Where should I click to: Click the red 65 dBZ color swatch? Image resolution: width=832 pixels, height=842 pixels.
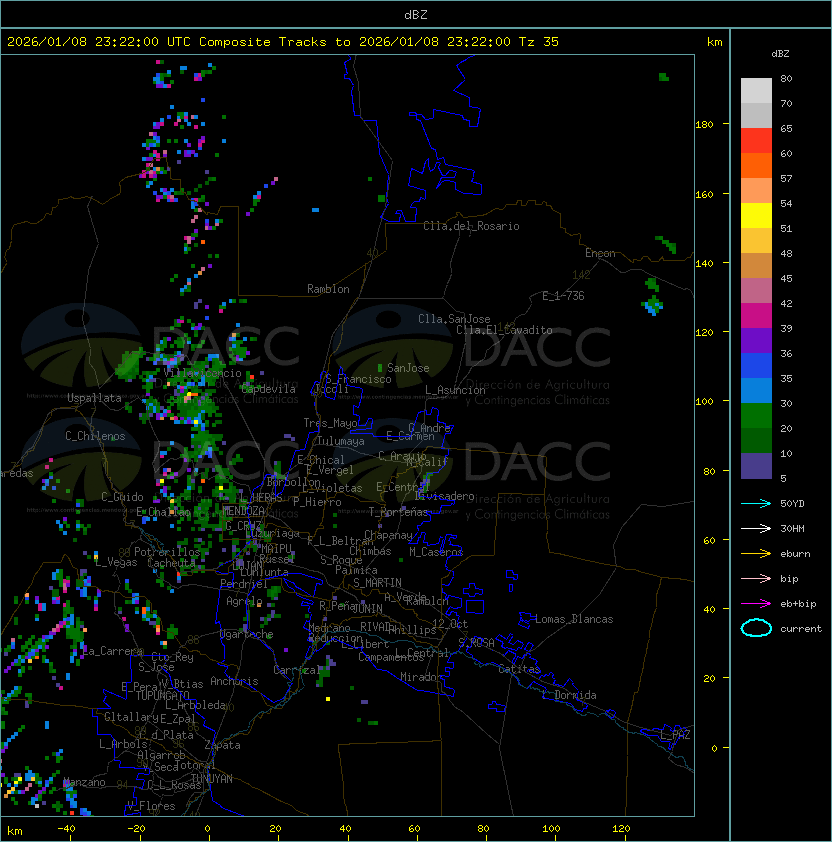[x=756, y=141]
